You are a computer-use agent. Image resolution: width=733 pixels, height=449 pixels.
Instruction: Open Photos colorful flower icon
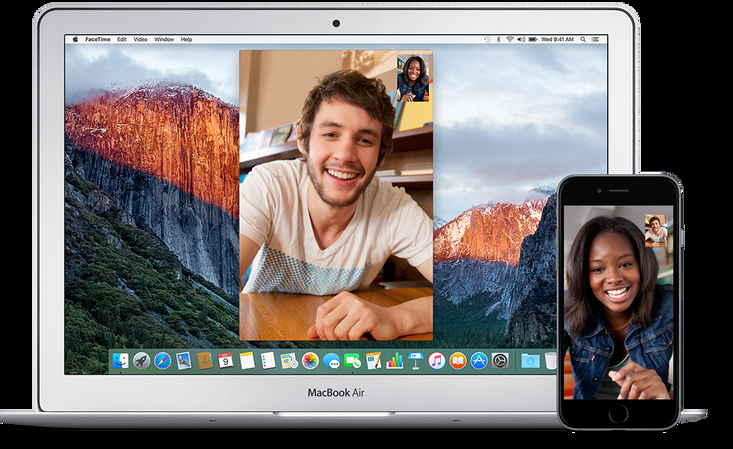[x=310, y=361]
